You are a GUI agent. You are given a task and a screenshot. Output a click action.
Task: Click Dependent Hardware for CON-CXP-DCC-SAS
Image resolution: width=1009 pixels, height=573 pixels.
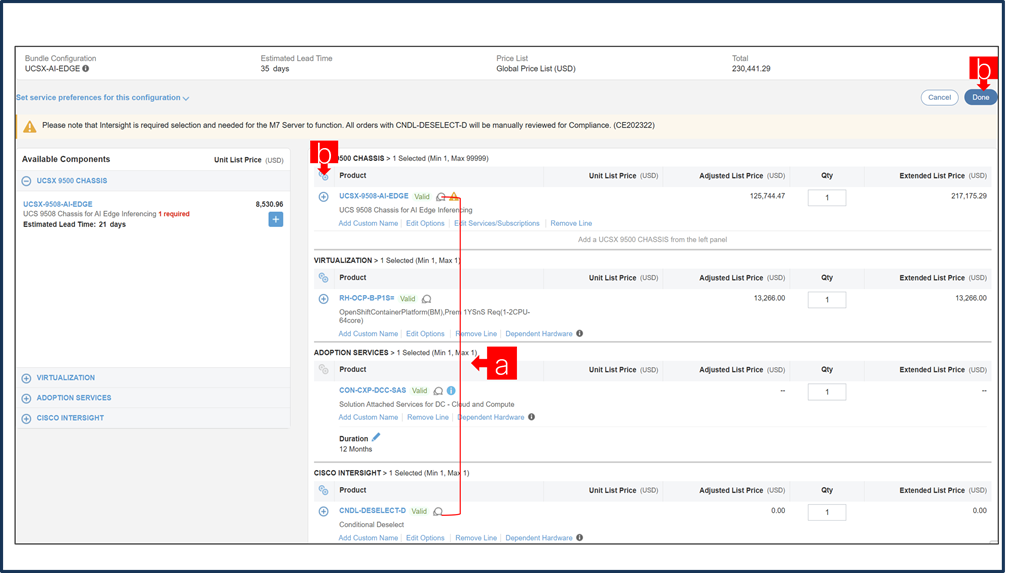[x=491, y=417]
